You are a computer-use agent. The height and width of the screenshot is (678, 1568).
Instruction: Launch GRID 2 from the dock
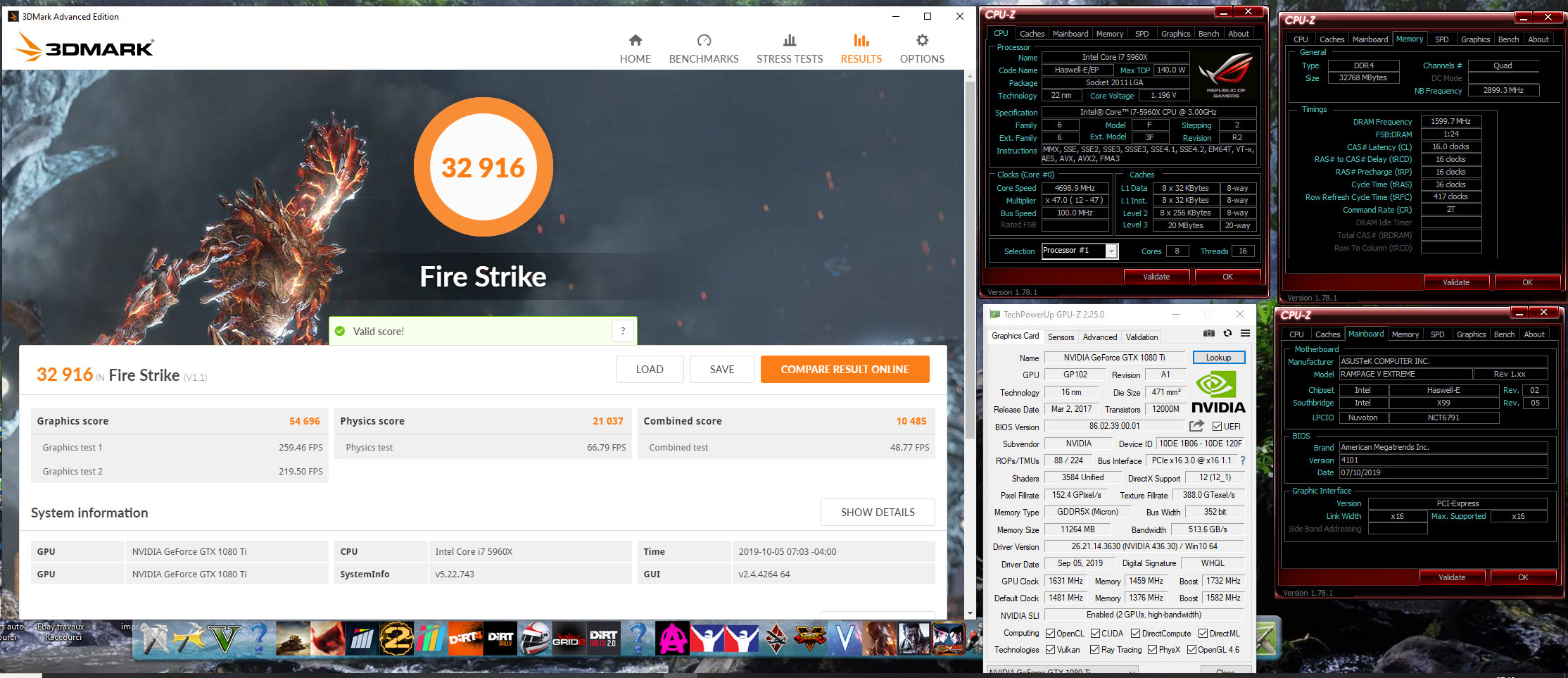569,638
